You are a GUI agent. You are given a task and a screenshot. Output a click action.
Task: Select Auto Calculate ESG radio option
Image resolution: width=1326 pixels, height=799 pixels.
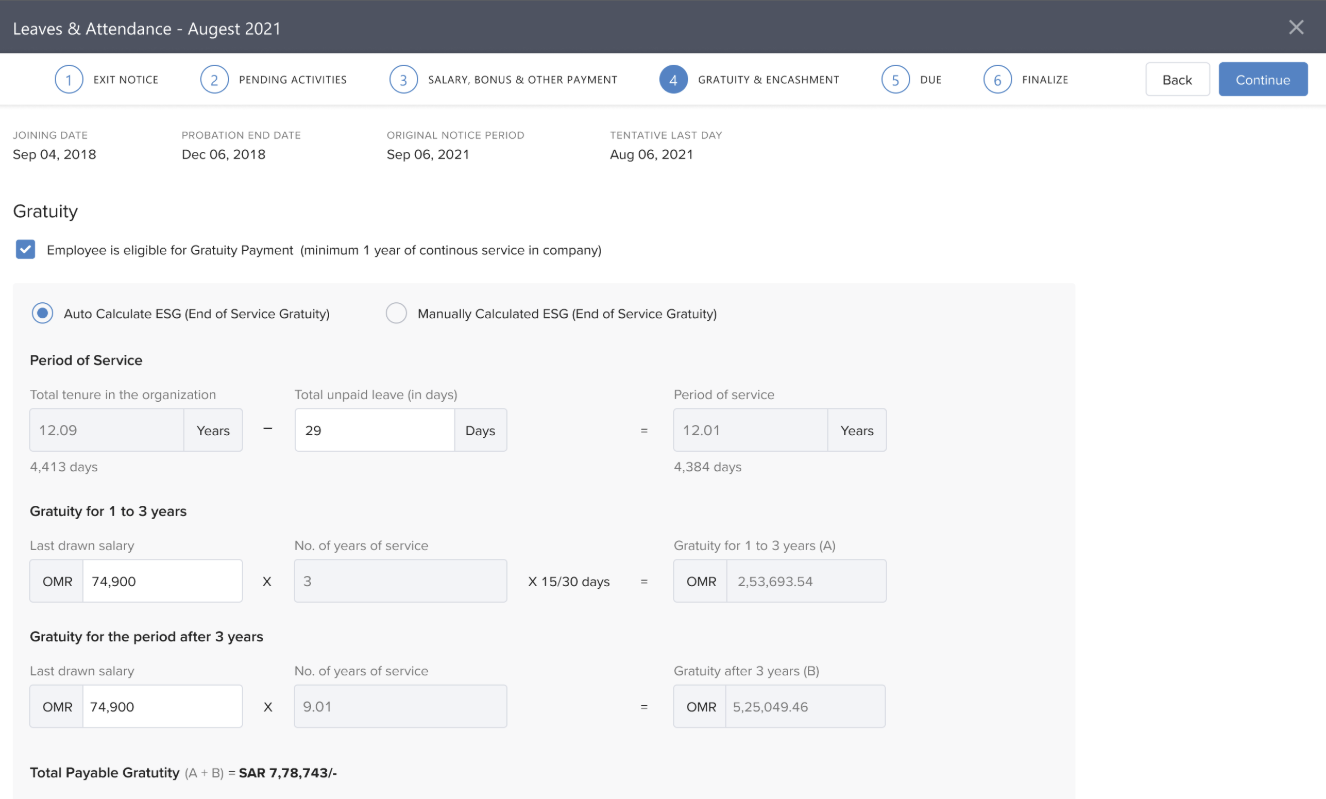click(x=42, y=314)
